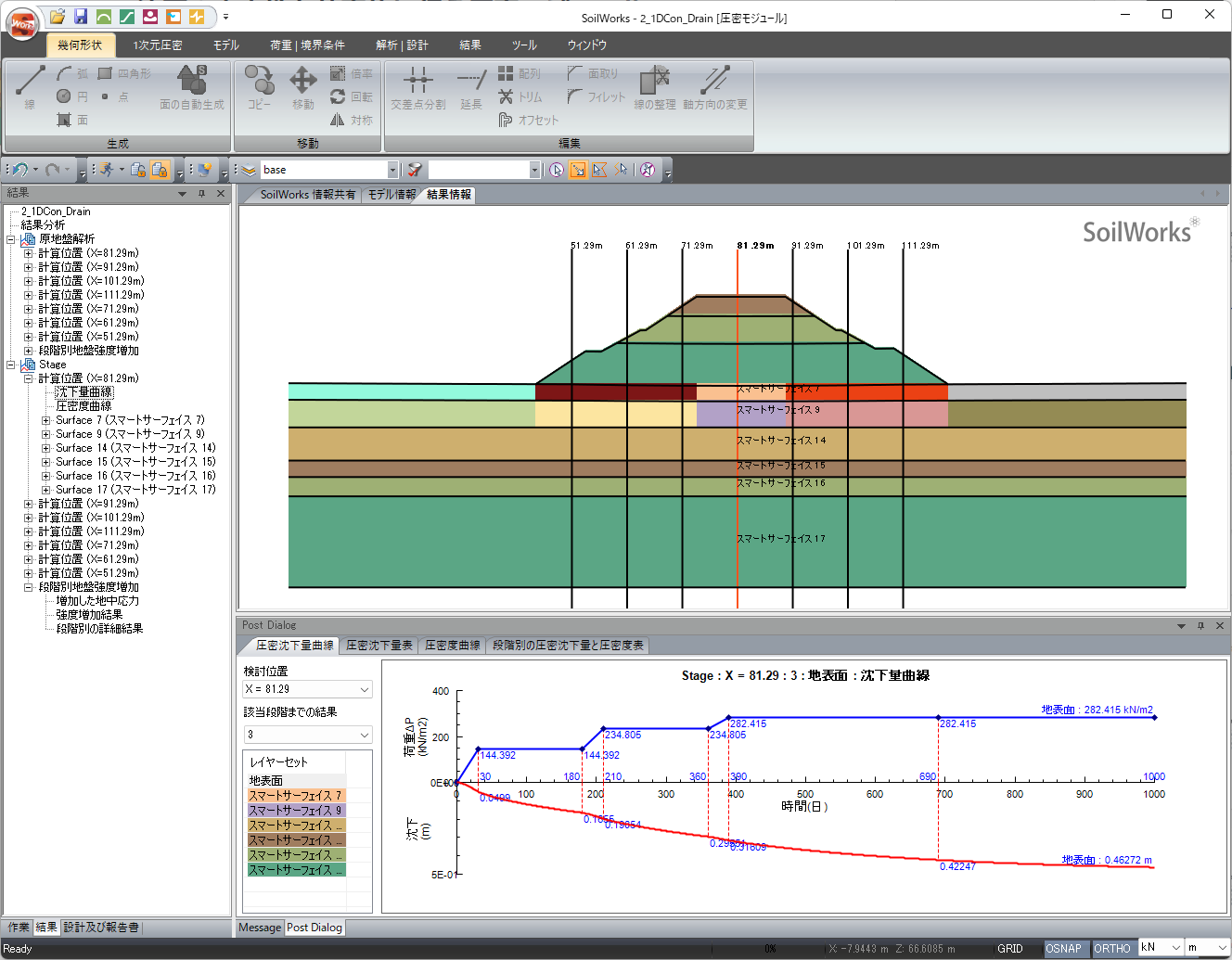
Task: Click the Array (配列) tool
Action: pos(519,73)
